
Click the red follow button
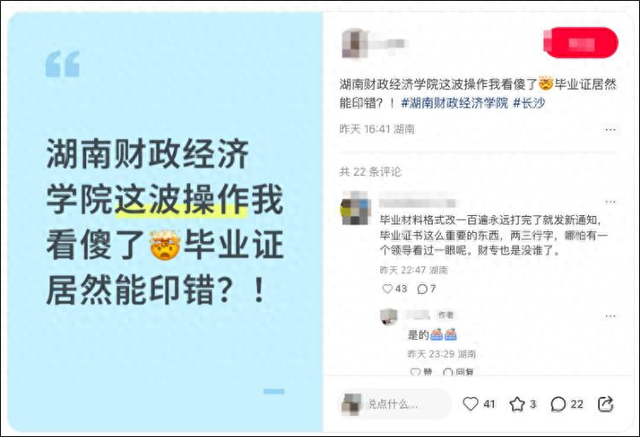coord(580,43)
